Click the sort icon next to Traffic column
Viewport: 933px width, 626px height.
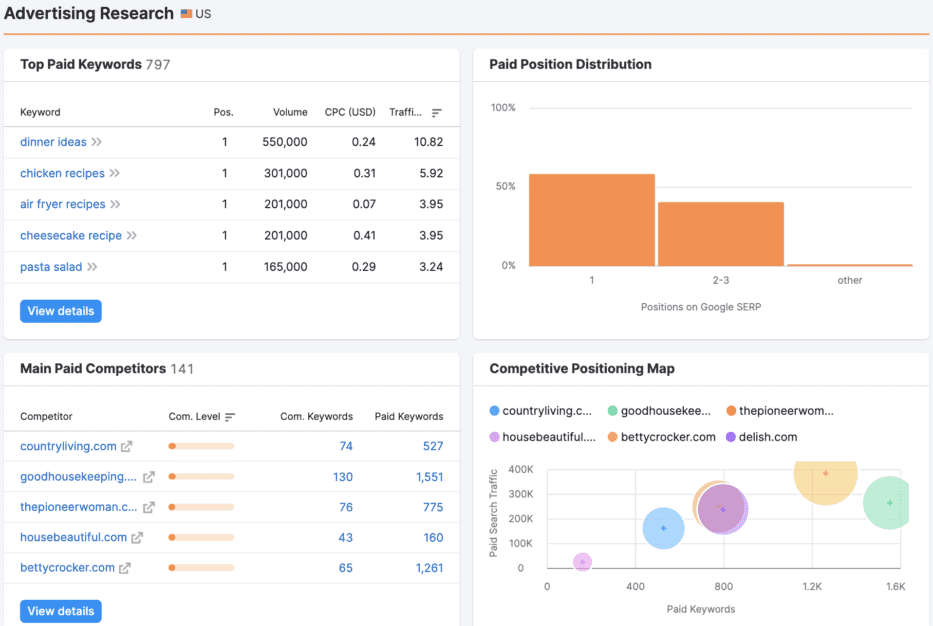(x=437, y=112)
